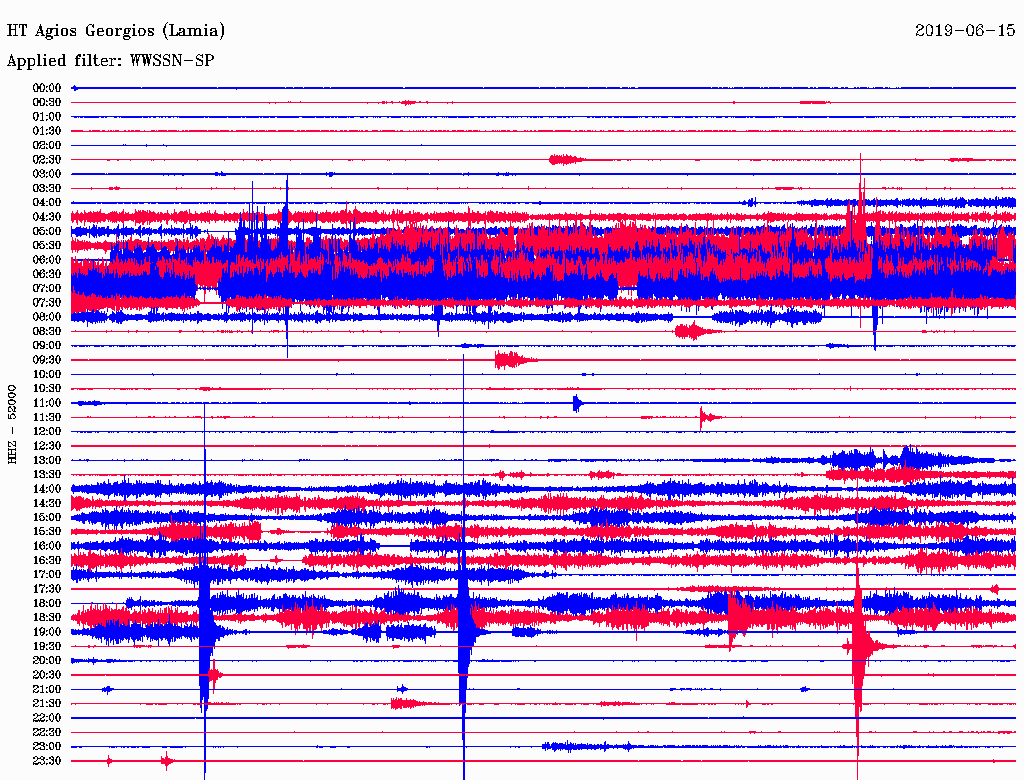
Task: Select the 19:00 time label
Action: tap(47, 632)
